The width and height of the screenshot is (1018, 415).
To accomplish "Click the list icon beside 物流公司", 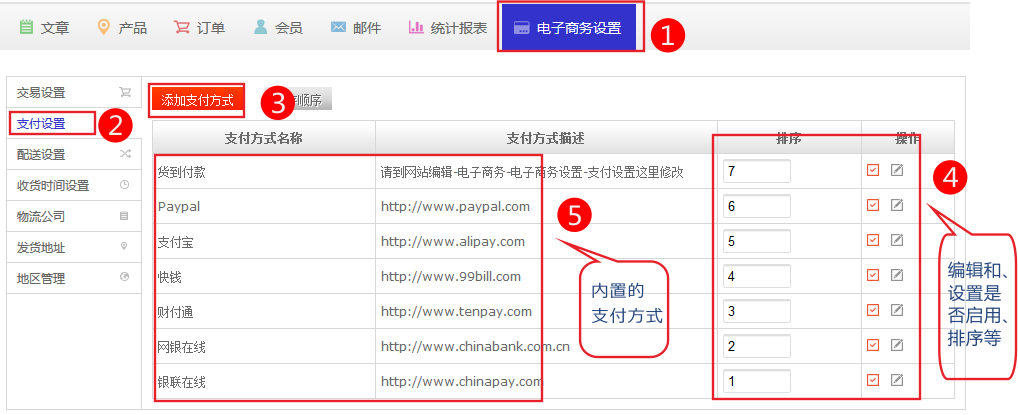I will click(125, 216).
